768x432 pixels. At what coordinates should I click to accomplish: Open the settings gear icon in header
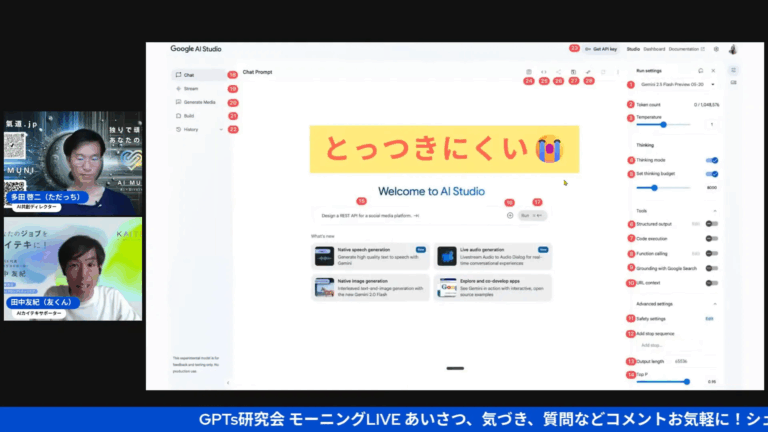point(716,49)
